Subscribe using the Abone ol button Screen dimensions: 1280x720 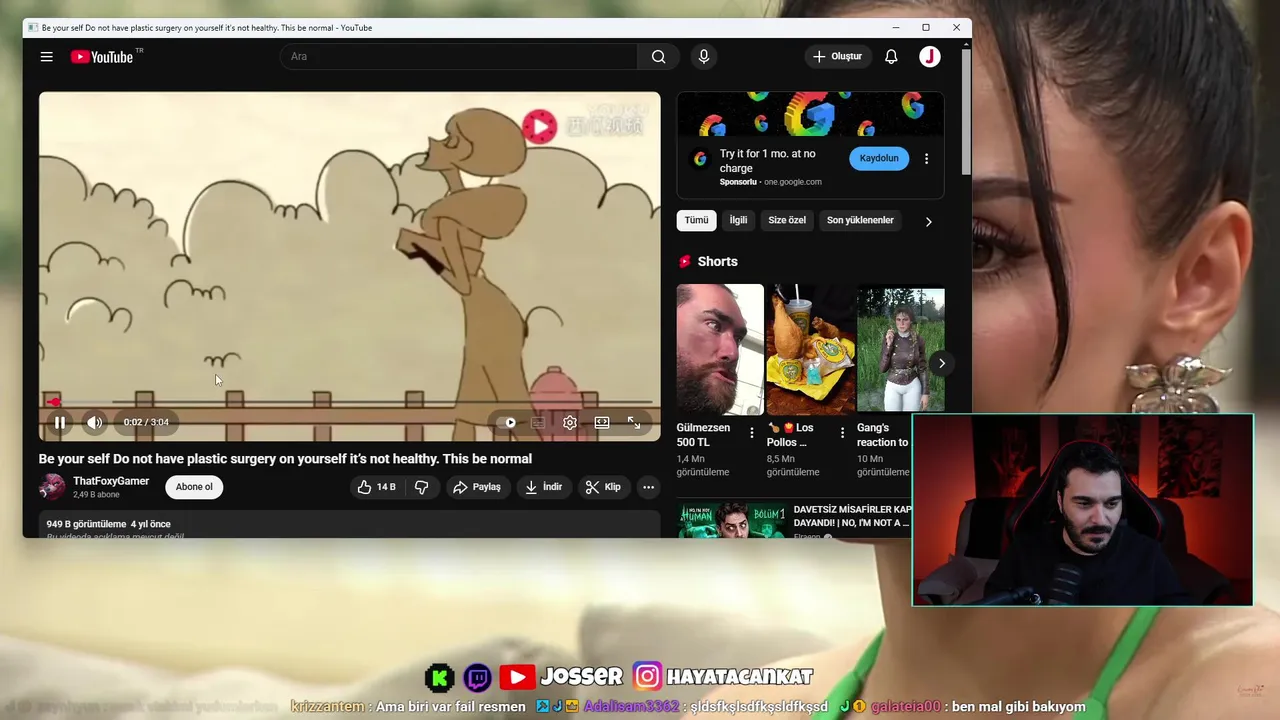tap(194, 487)
